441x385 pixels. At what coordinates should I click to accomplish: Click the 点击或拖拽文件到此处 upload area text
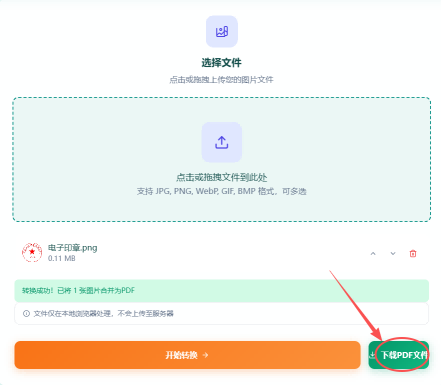(x=222, y=177)
